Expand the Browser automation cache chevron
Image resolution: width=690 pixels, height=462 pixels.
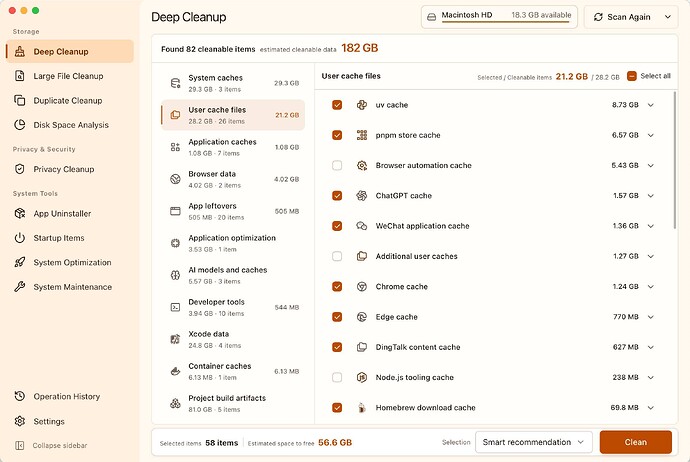pyautogui.click(x=651, y=165)
